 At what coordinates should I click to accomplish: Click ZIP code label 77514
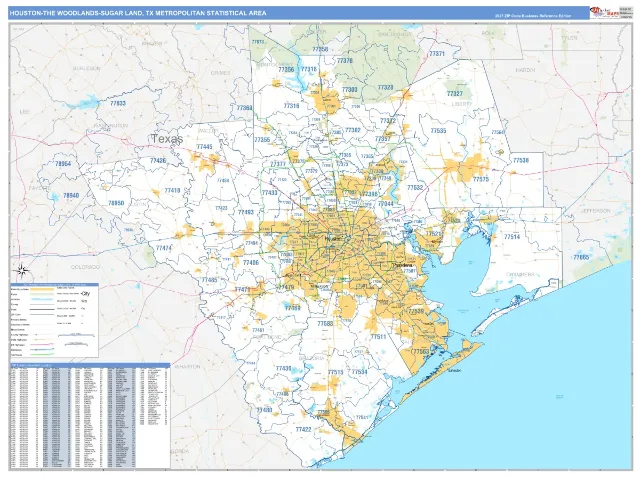point(512,237)
